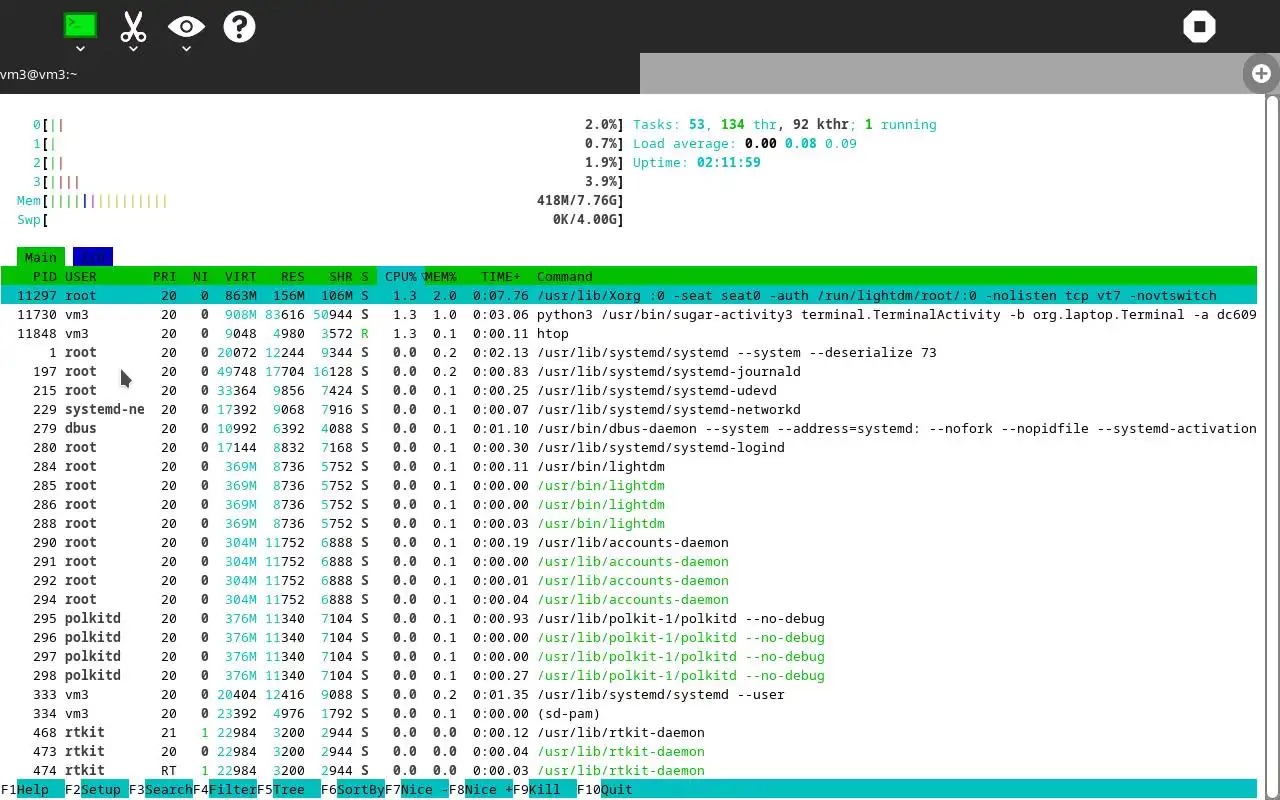Select the lightdm thread with PID 288

[629, 523]
